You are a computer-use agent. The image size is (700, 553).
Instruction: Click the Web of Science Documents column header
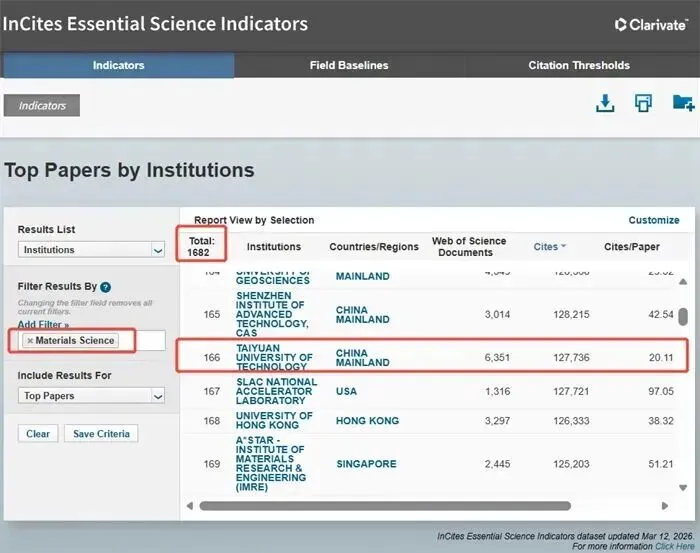(x=468, y=246)
